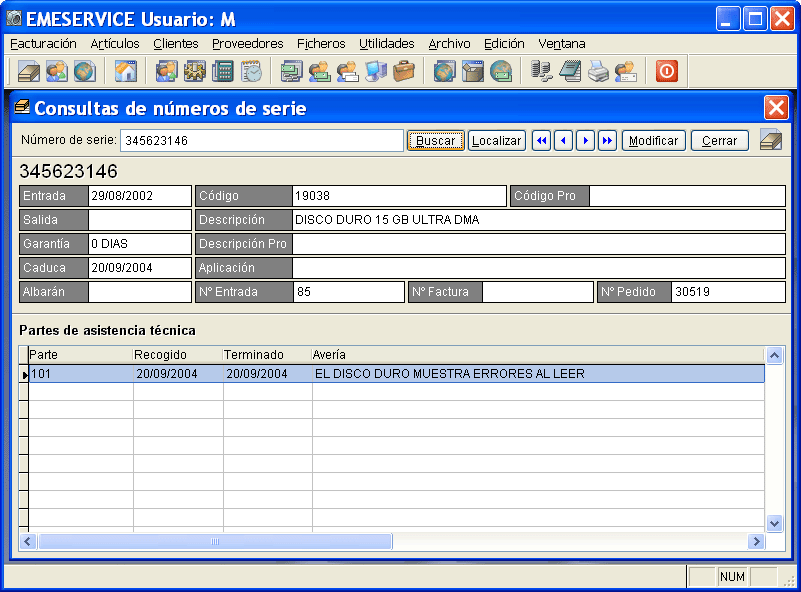Open the spiral notepad toolbar icon
Screen dimensions: 801x592
tap(570, 71)
